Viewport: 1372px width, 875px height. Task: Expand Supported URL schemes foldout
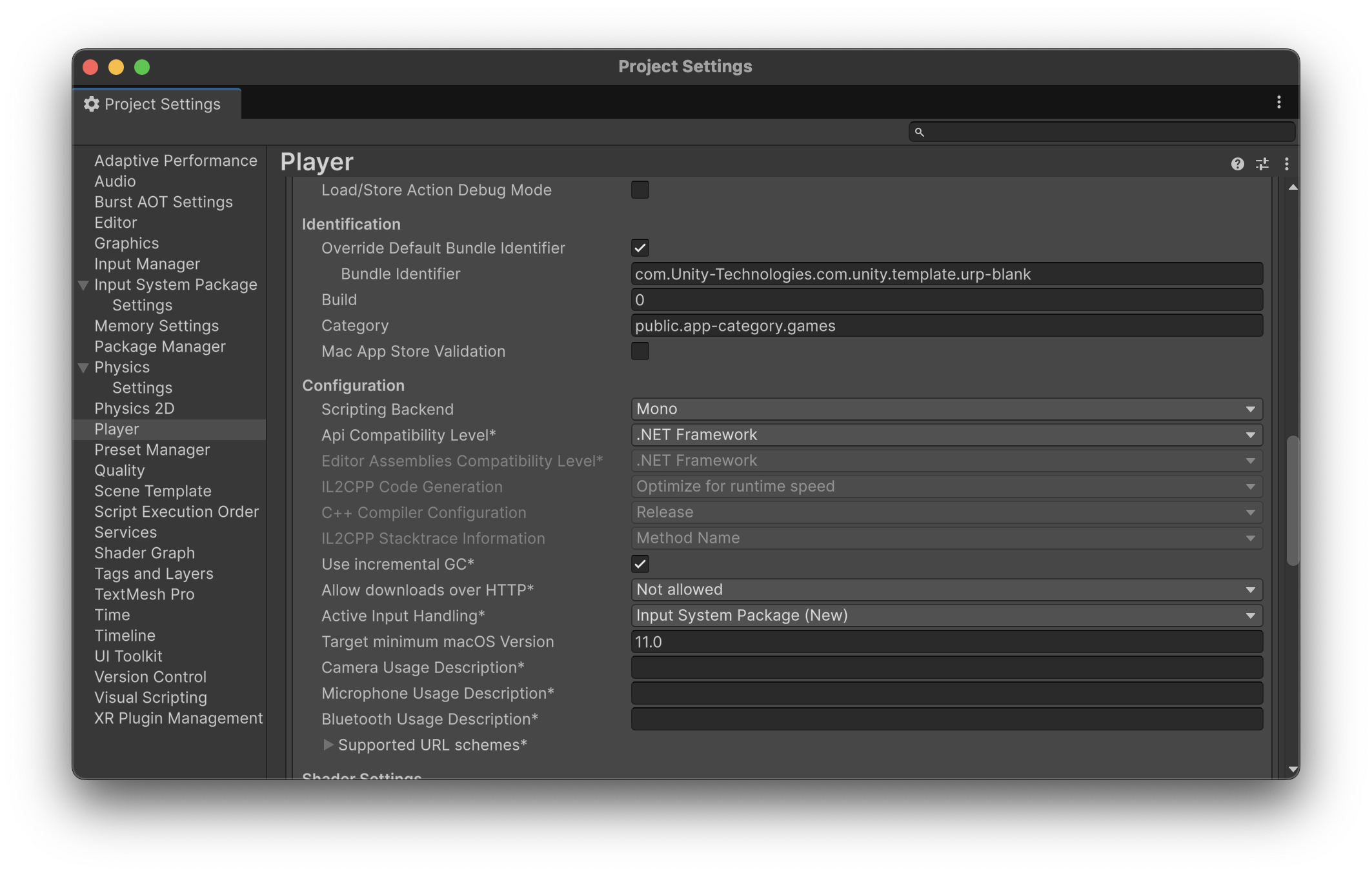(x=328, y=745)
